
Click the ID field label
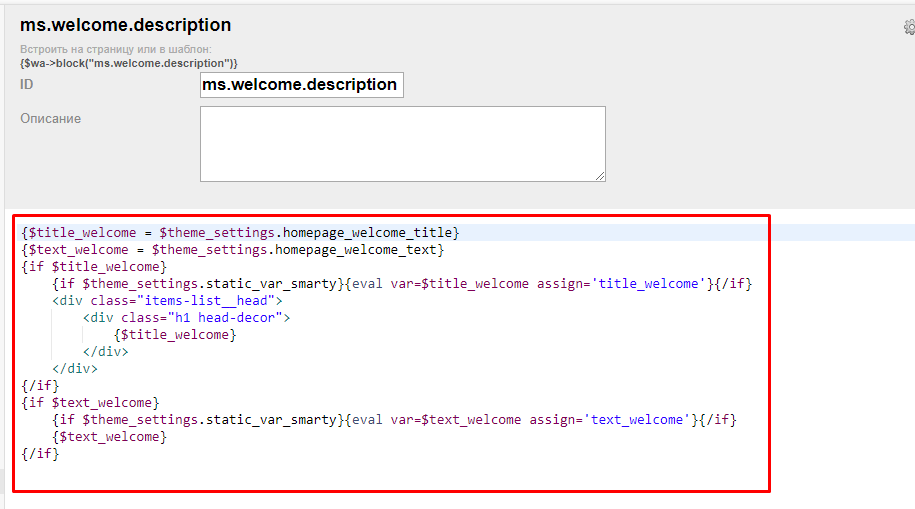(27, 85)
